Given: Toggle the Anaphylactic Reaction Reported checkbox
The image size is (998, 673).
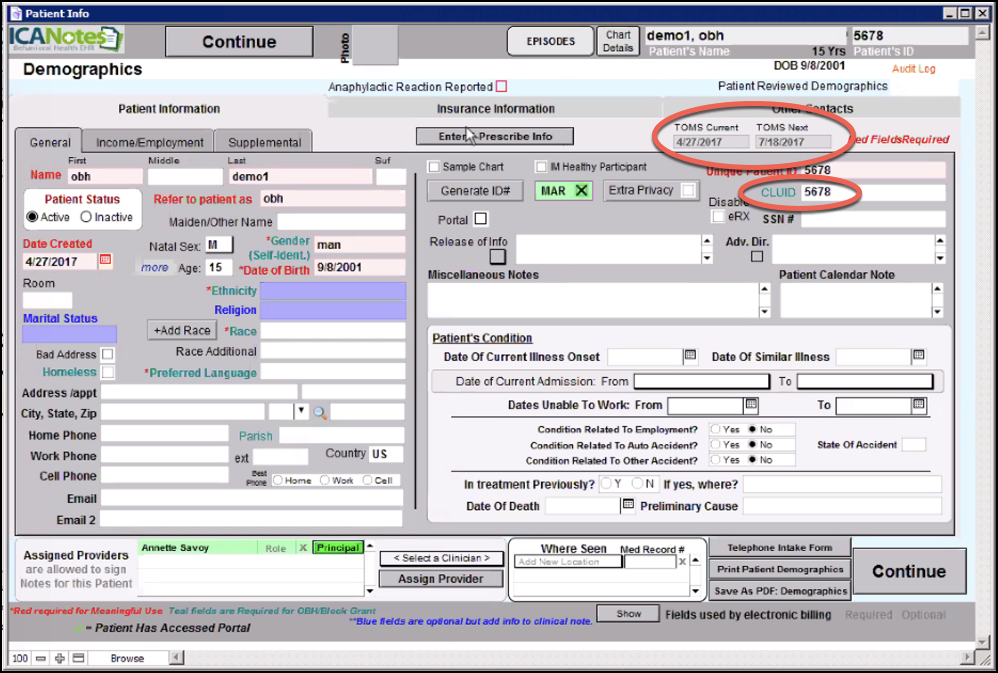Looking at the screenshot, I should 502,87.
